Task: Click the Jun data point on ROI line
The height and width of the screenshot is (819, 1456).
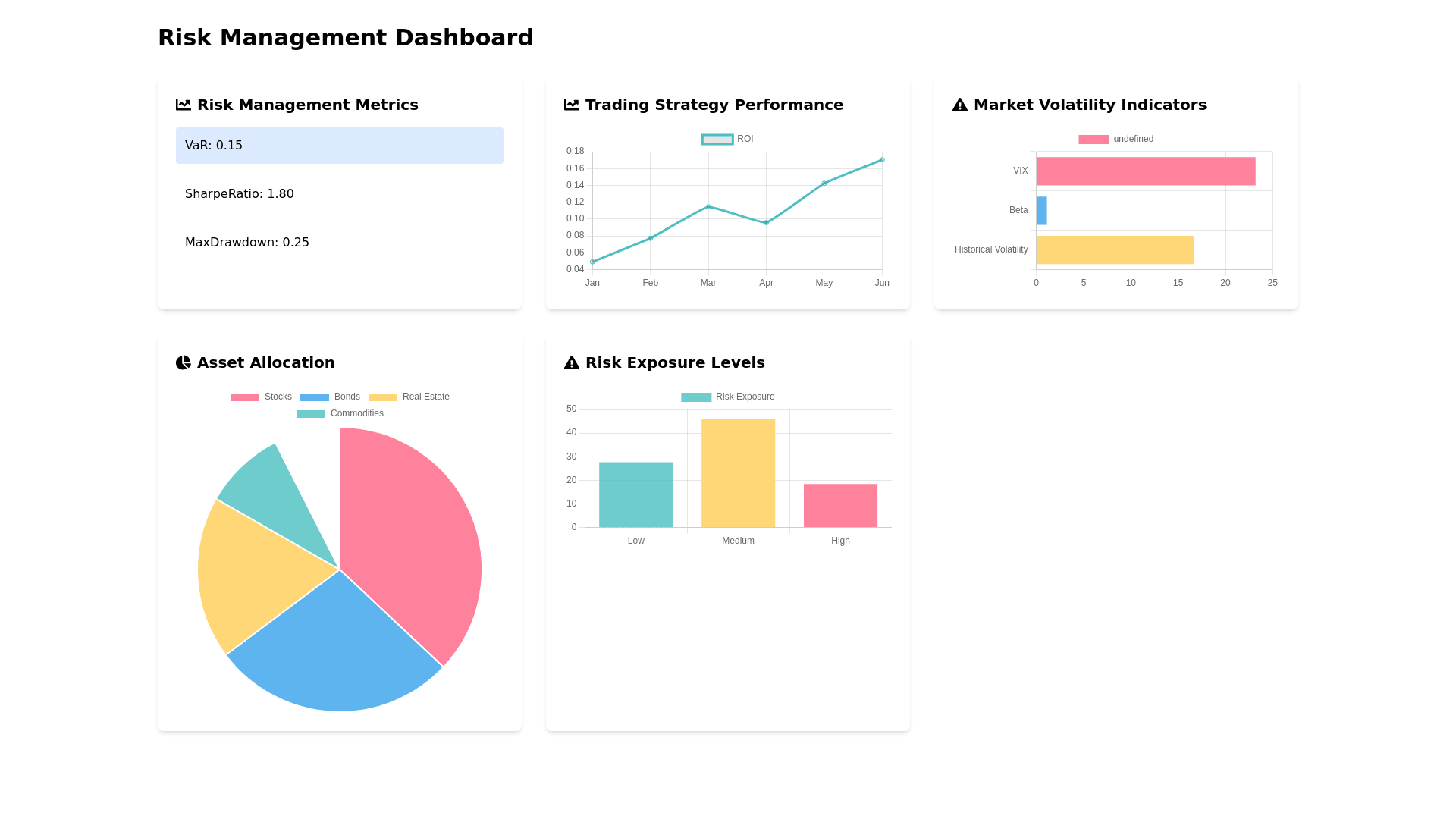Action: click(x=882, y=160)
